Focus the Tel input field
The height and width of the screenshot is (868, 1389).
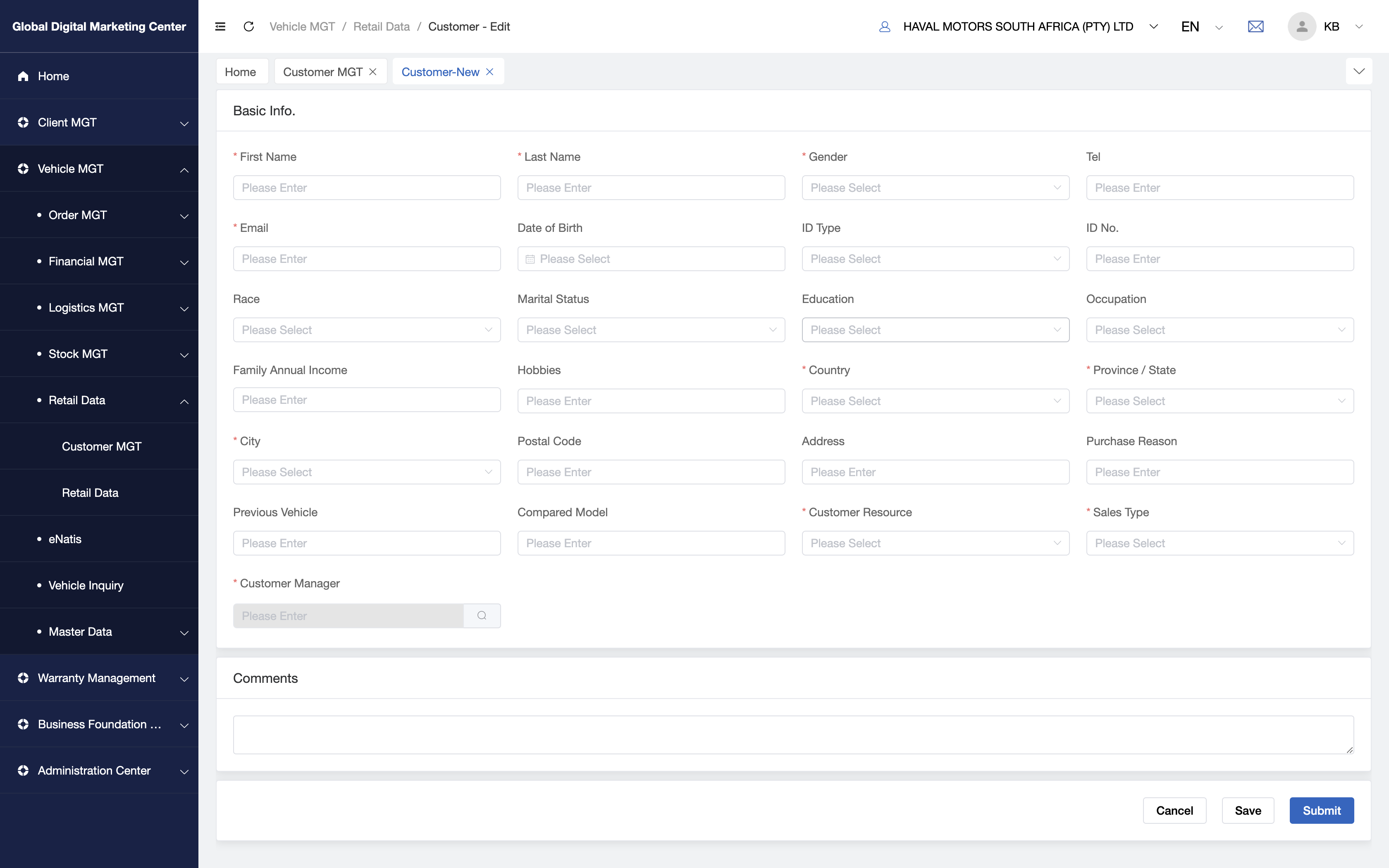1220,188
